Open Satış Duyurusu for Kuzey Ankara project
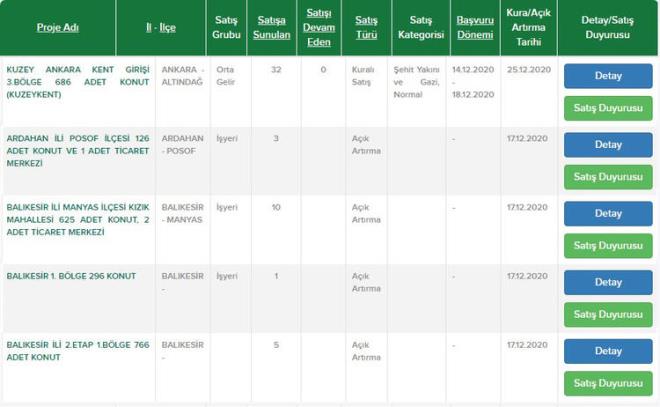 (x=608, y=108)
